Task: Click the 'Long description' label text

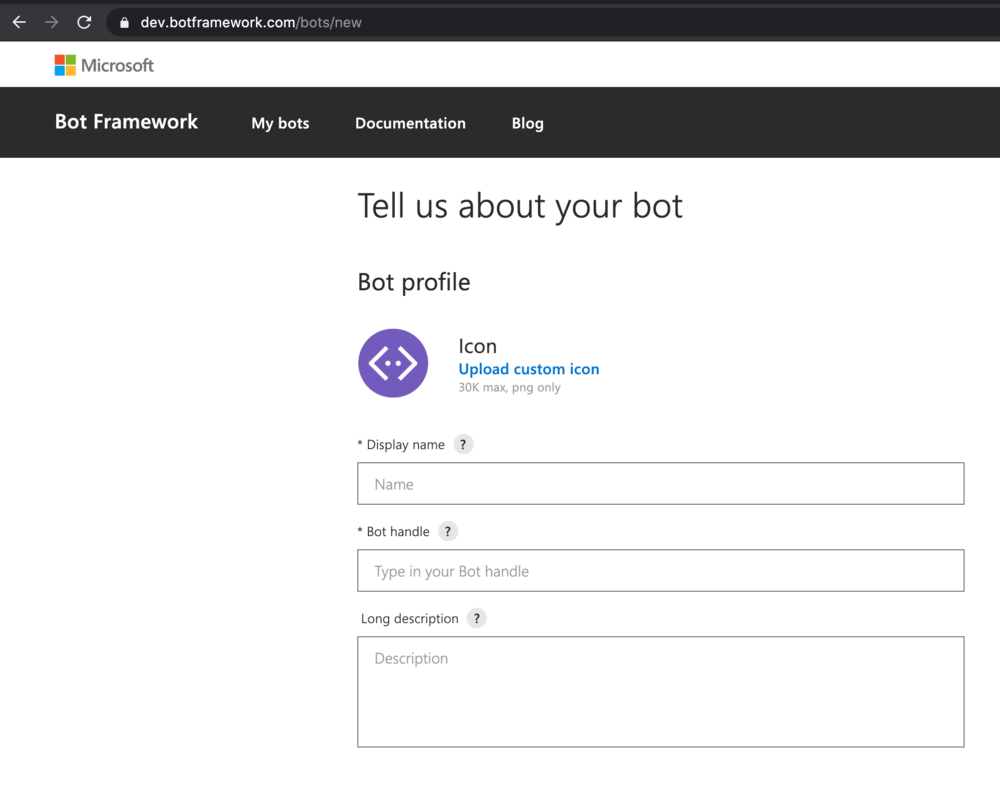Action: (x=409, y=619)
